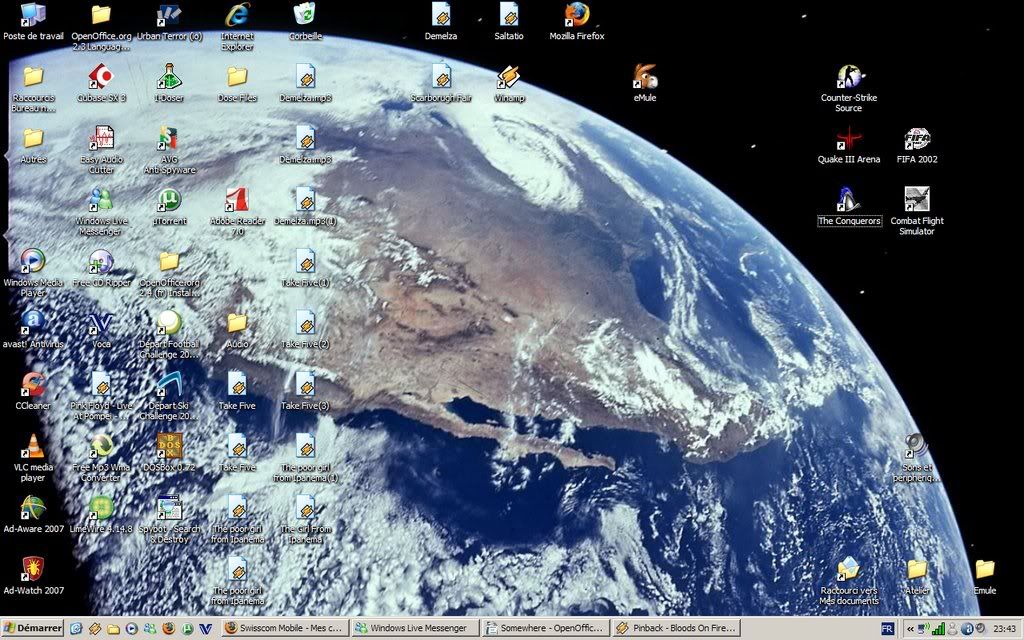Select the CCleaner desktop icon

(x=33, y=385)
